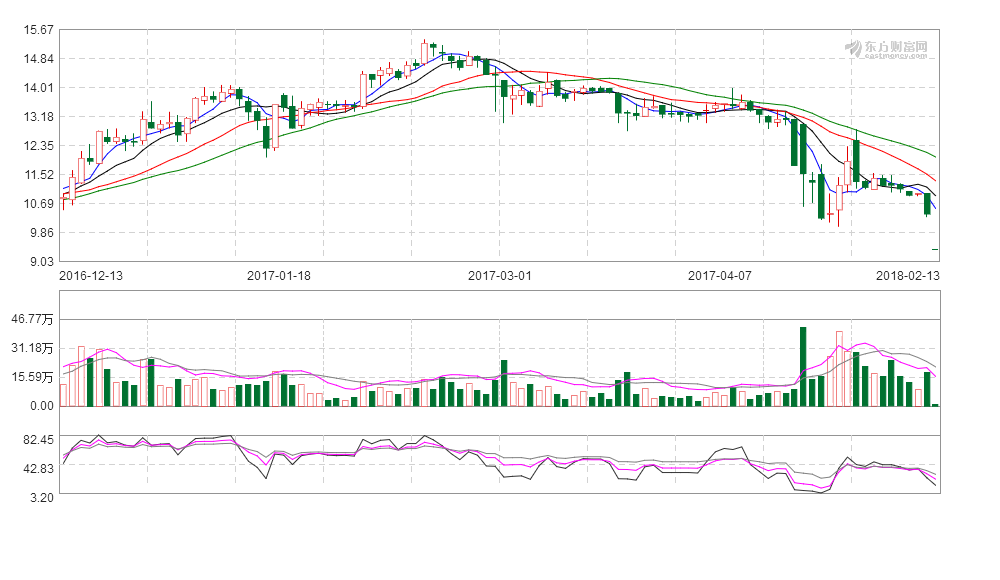Screen dimensions: 1000x580
Task: Select the 2017-01-18 date marker
Action: (279, 275)
